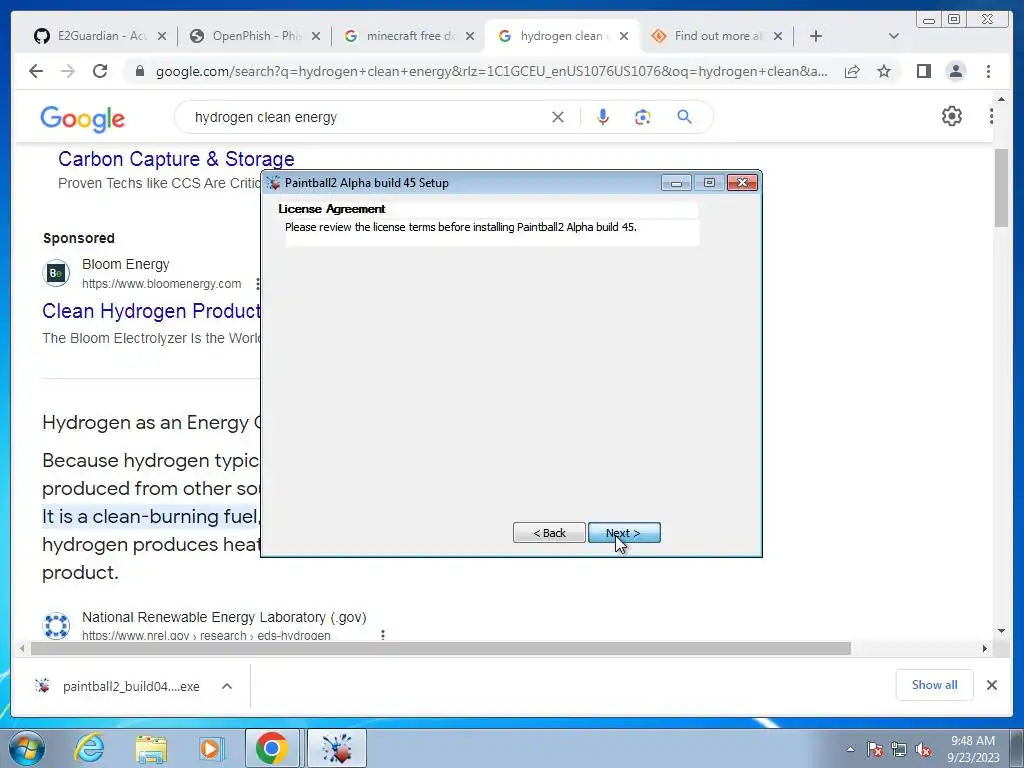
Task: Expand paintball2 download options chevron
Action: 227,686
